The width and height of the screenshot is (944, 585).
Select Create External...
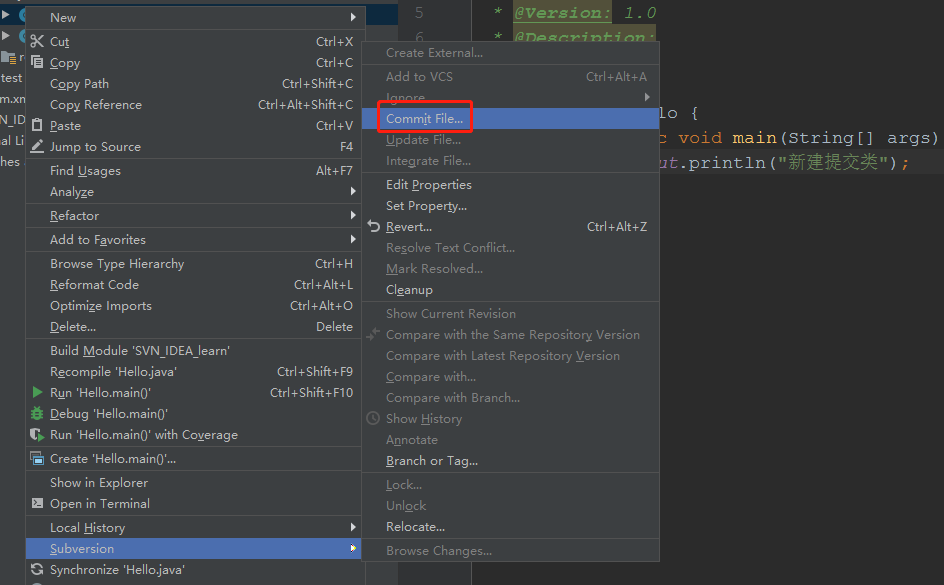coord(511,53)
